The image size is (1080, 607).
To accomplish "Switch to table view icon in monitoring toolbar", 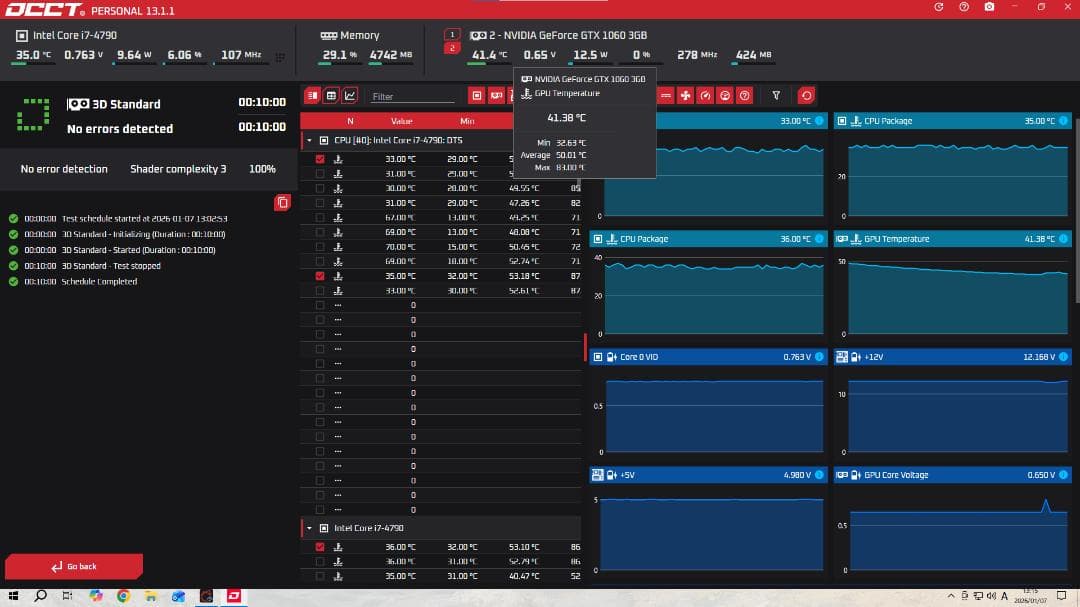I will point(331,96).
